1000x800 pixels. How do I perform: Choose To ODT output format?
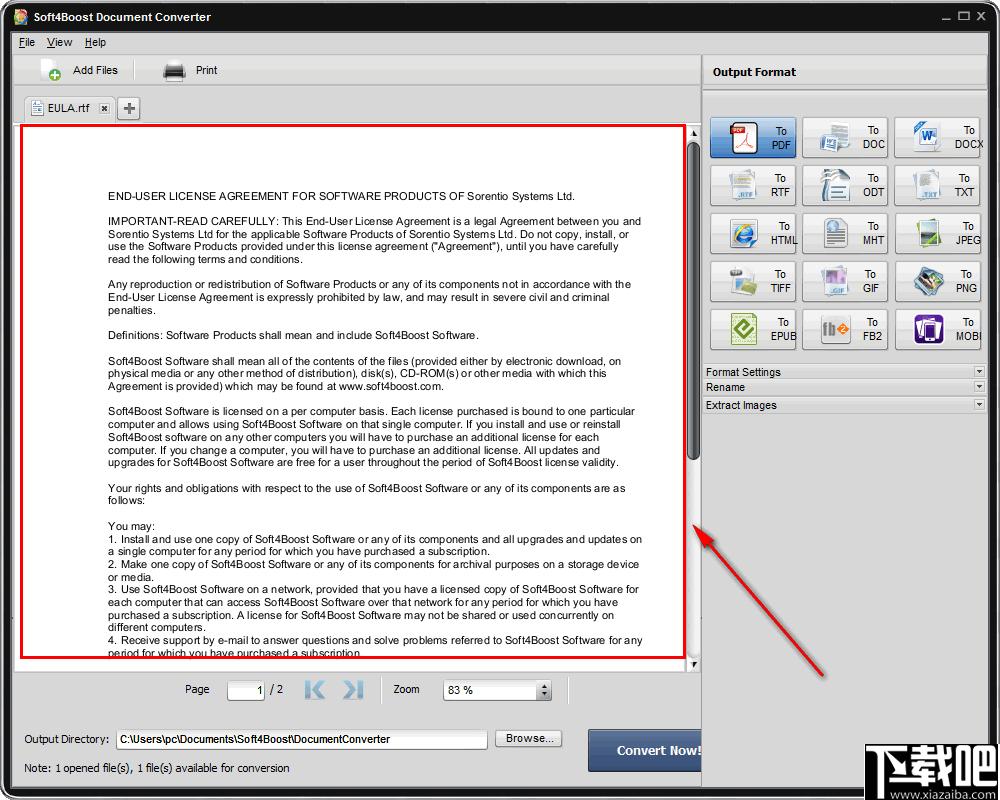pyautogui.click(x=844, y=185)
